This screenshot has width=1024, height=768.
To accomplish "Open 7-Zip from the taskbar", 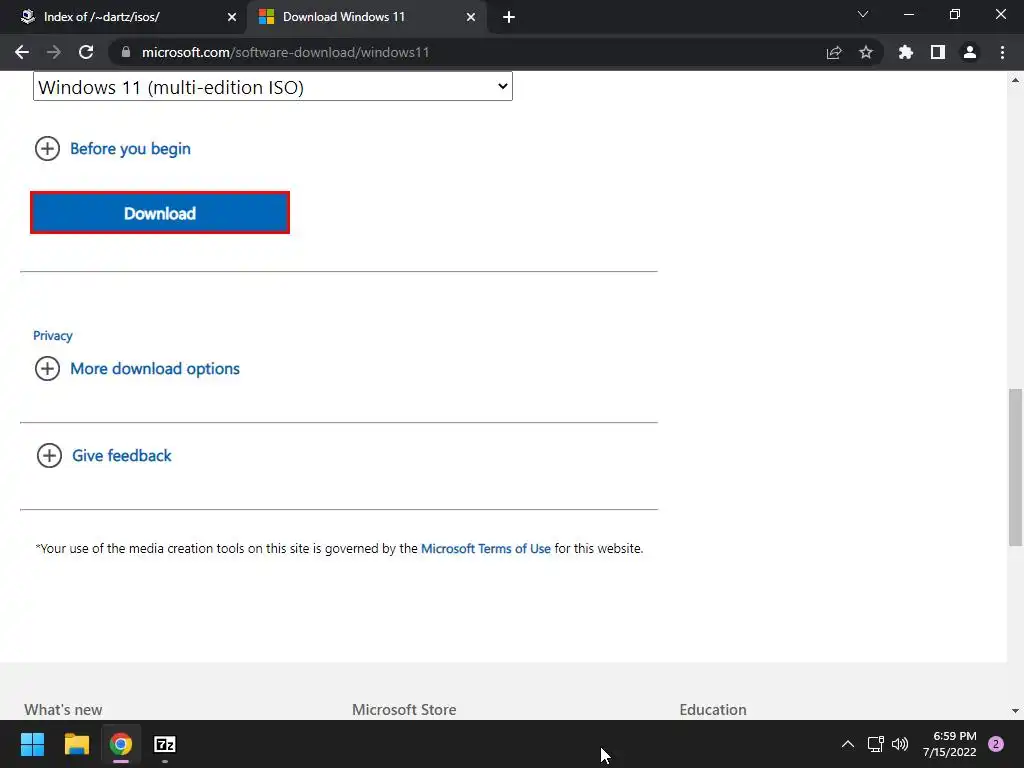I will point(165,744).
